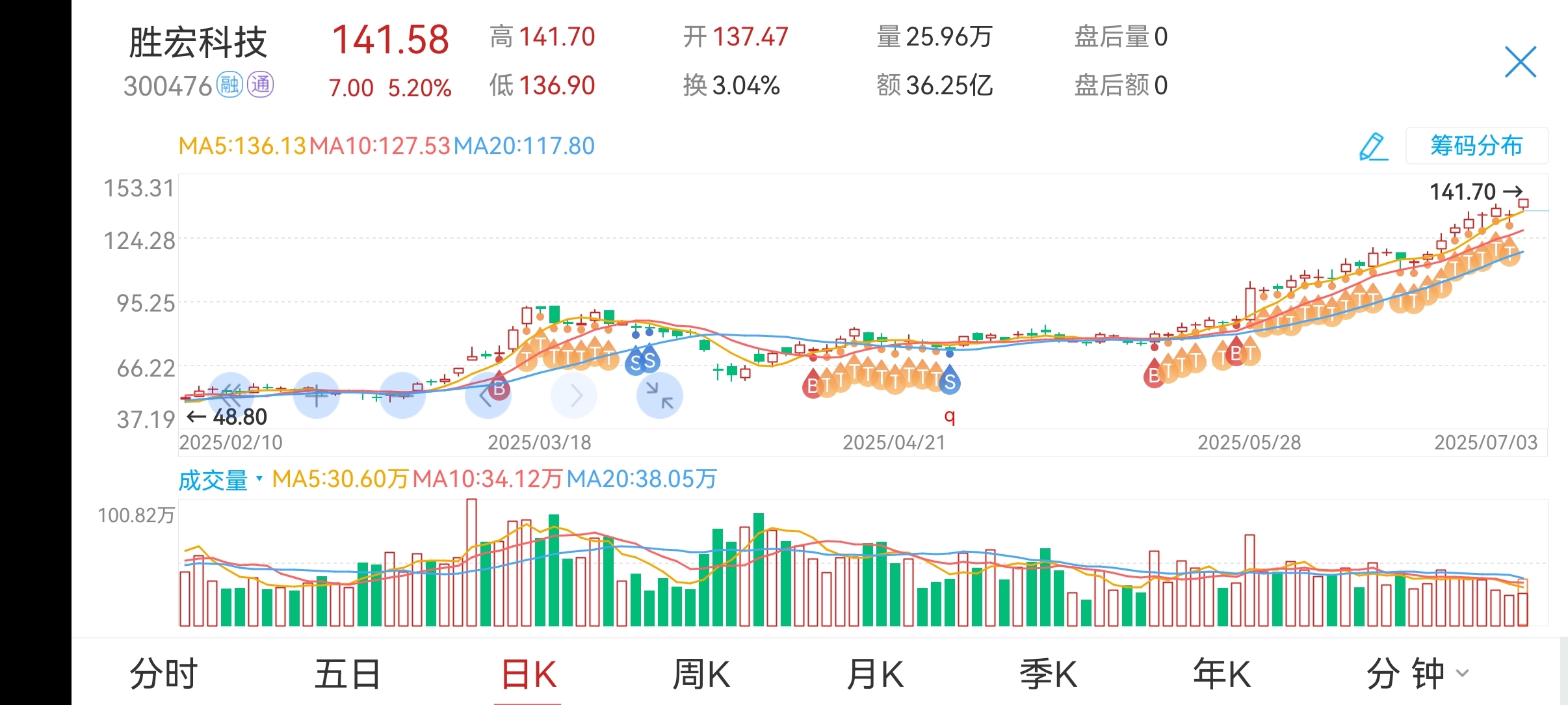Tap the day high 高 141.70

point(542,37)
